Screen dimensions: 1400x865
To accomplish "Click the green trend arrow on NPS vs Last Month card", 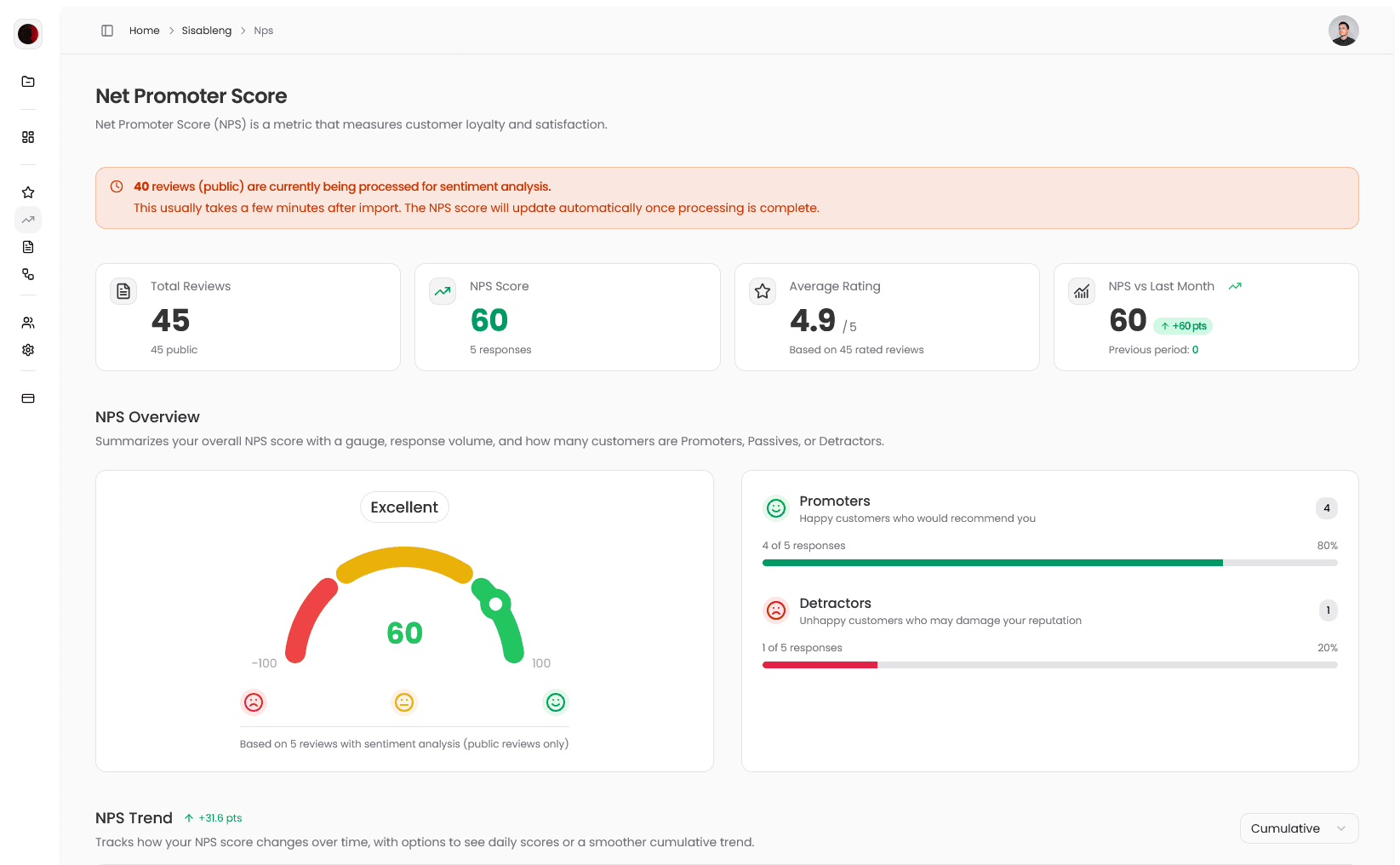I will (1235, 286).
